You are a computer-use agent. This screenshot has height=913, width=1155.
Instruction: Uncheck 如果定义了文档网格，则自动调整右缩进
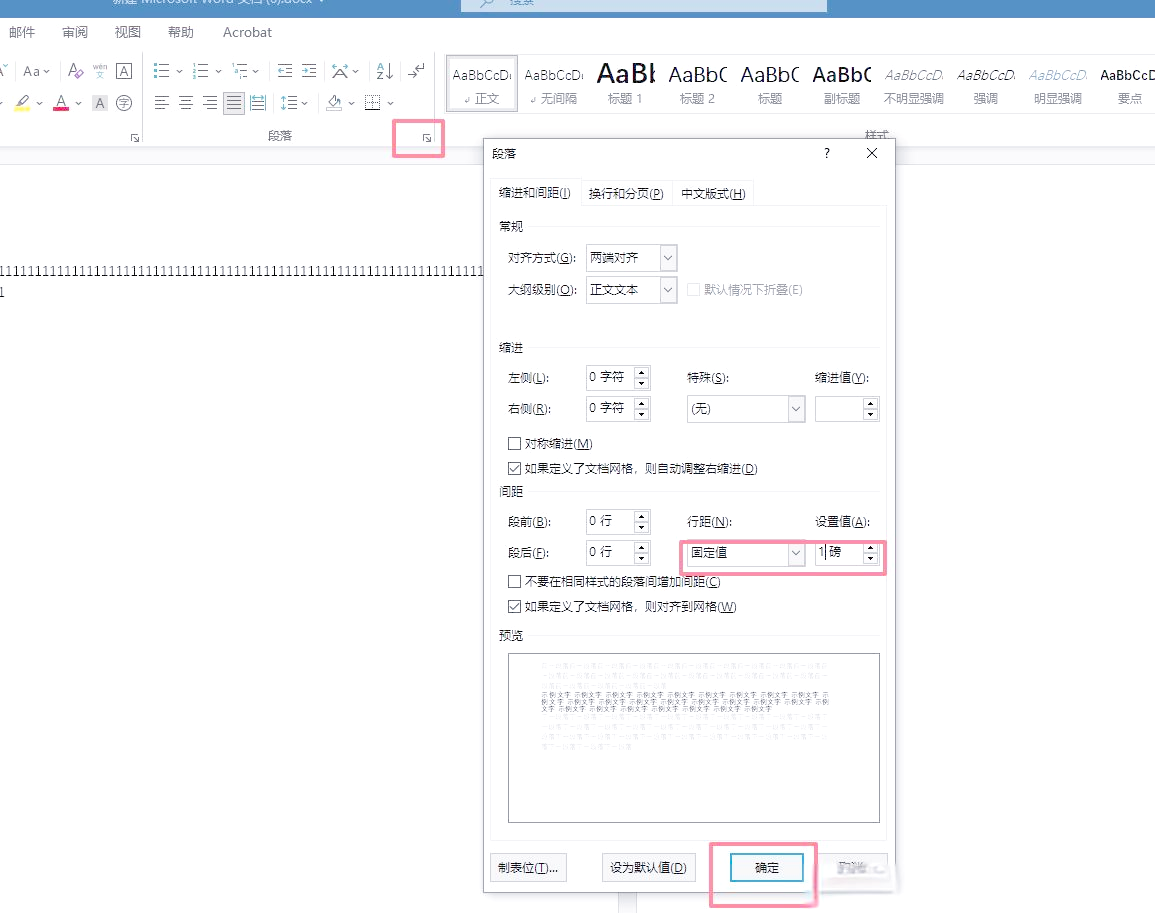click(514, 468)
